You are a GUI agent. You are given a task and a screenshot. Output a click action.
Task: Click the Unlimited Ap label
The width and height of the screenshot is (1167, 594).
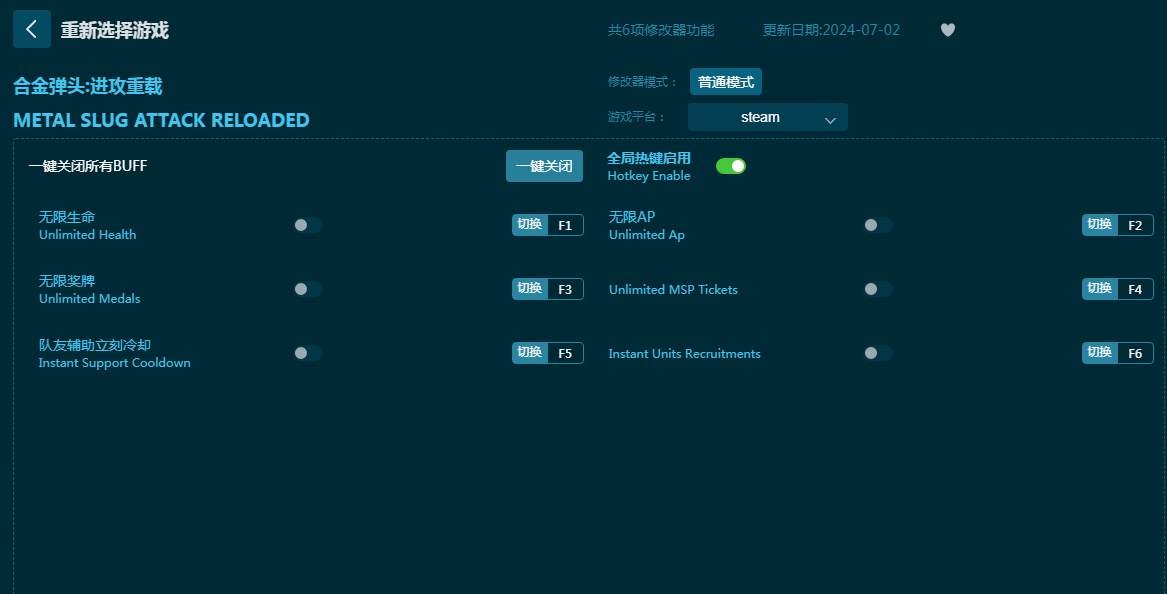click(x=647, y=234)
